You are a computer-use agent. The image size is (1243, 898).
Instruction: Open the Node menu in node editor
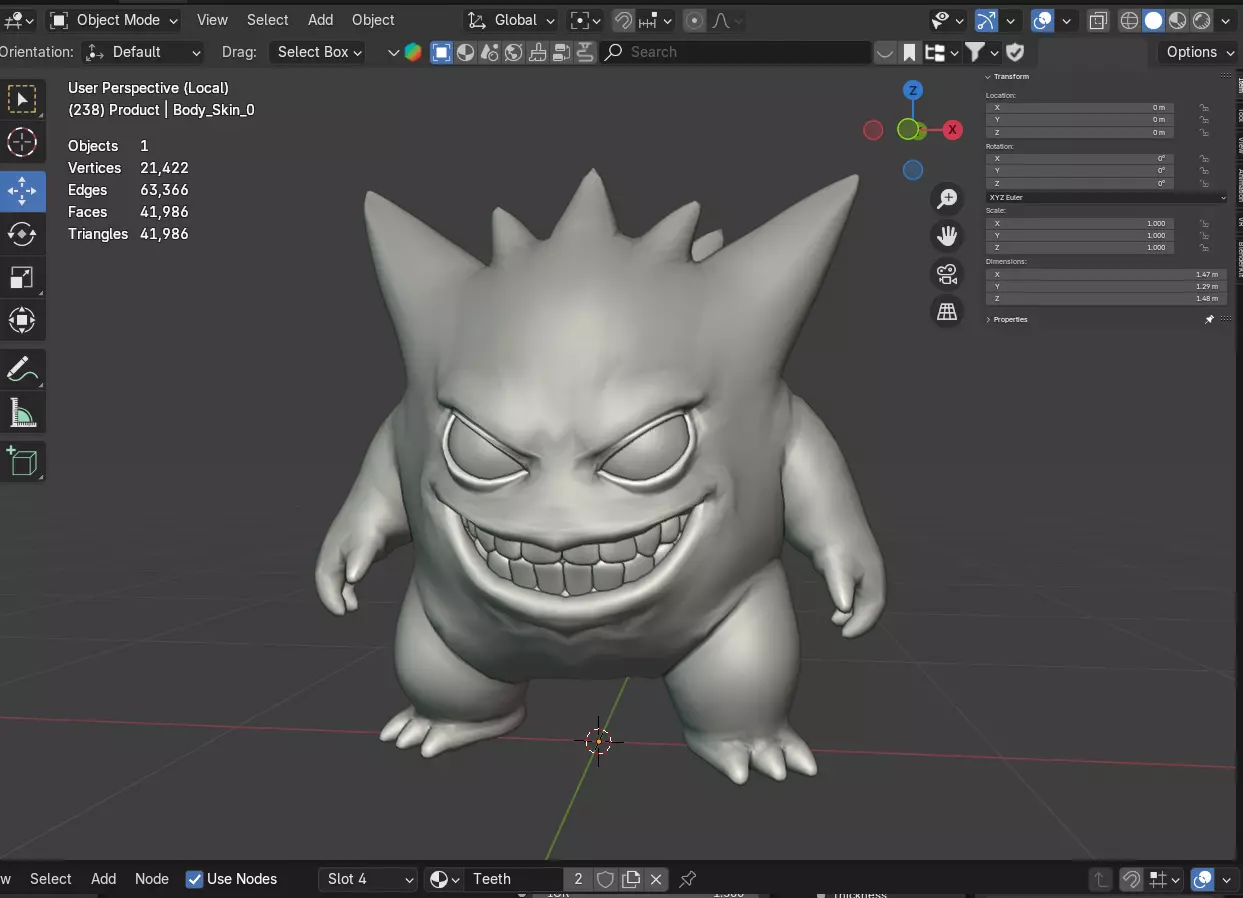(152, 879)
